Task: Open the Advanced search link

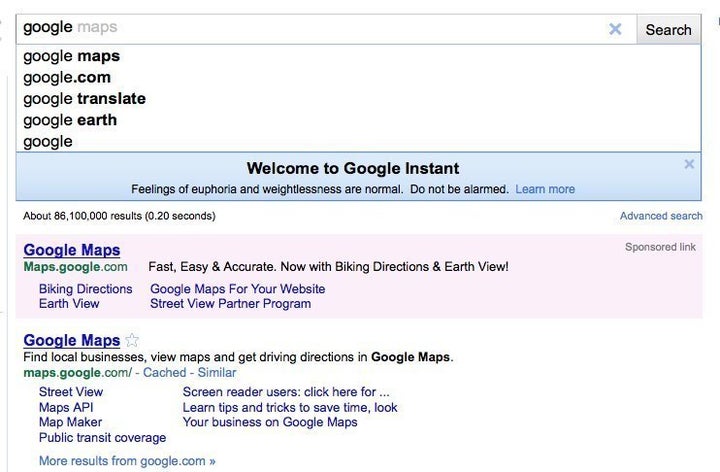Action: [661, 216]
